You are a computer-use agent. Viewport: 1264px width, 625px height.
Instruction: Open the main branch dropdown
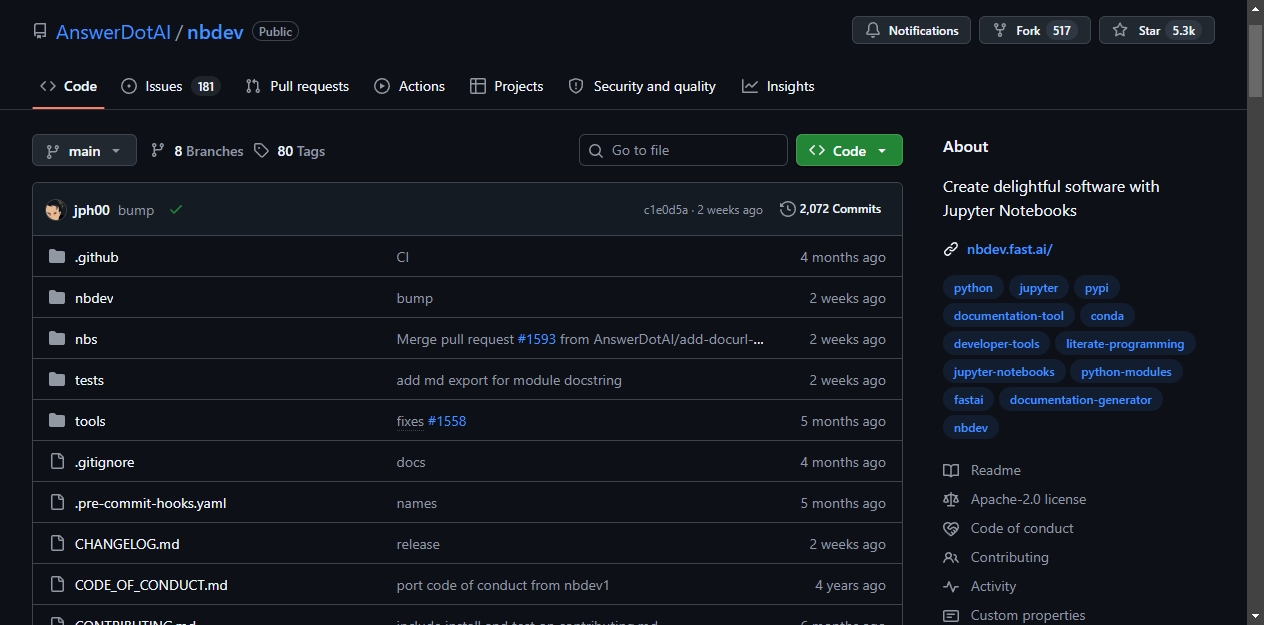tap(84, 150)
